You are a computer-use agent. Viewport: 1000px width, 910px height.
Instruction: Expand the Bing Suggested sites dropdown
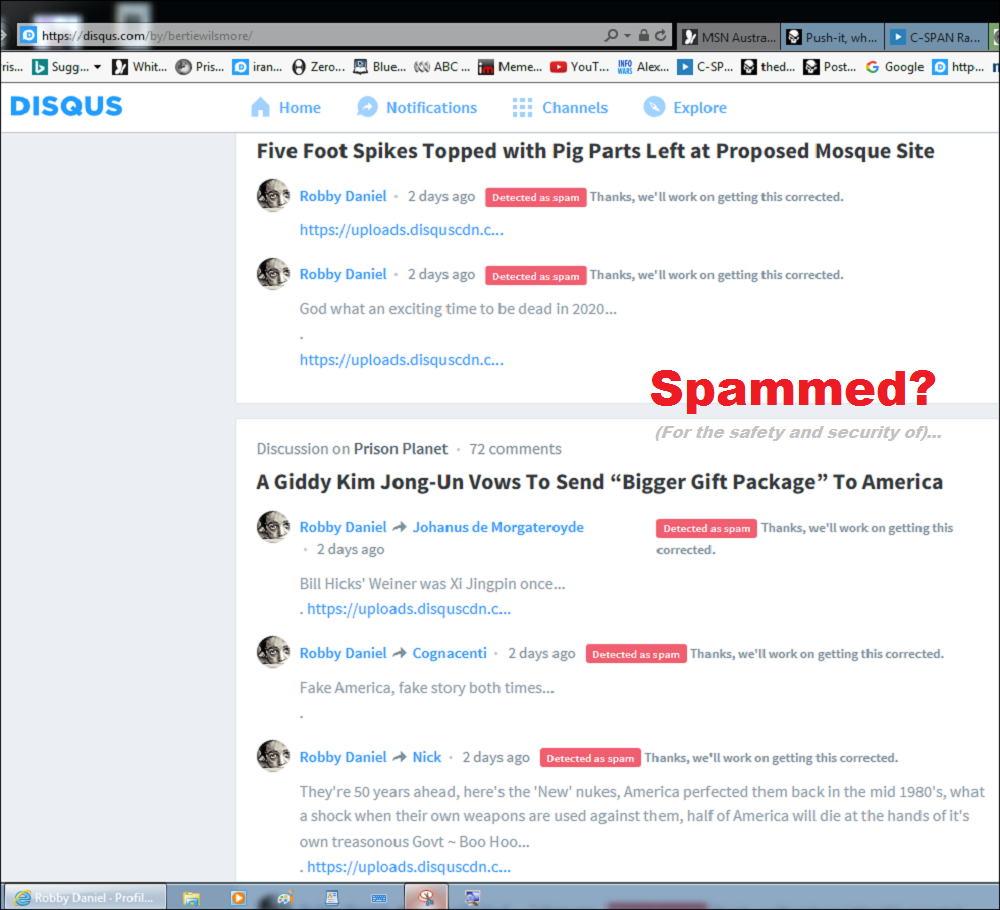pyautogui.click(x=98, y=66)
